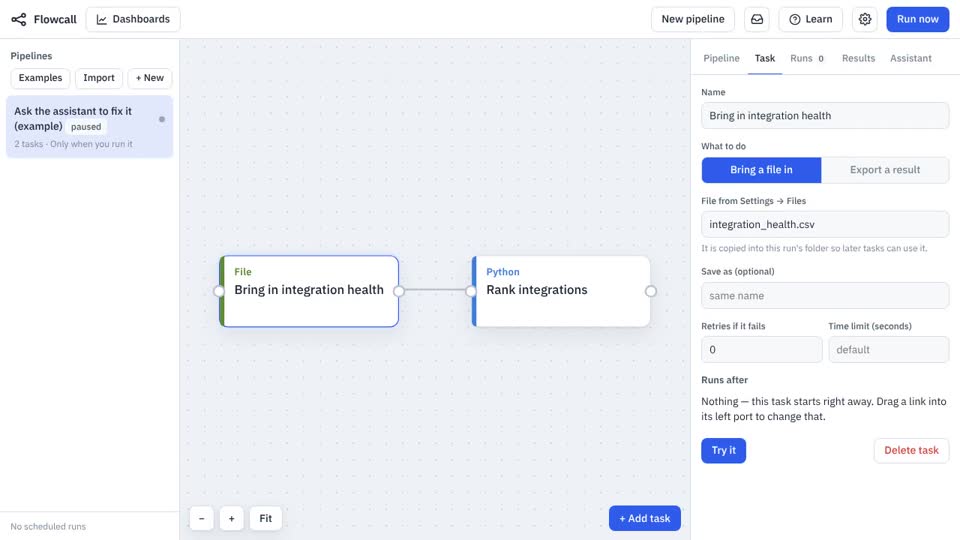Select the Rank integrations Python node

[561, 291]
